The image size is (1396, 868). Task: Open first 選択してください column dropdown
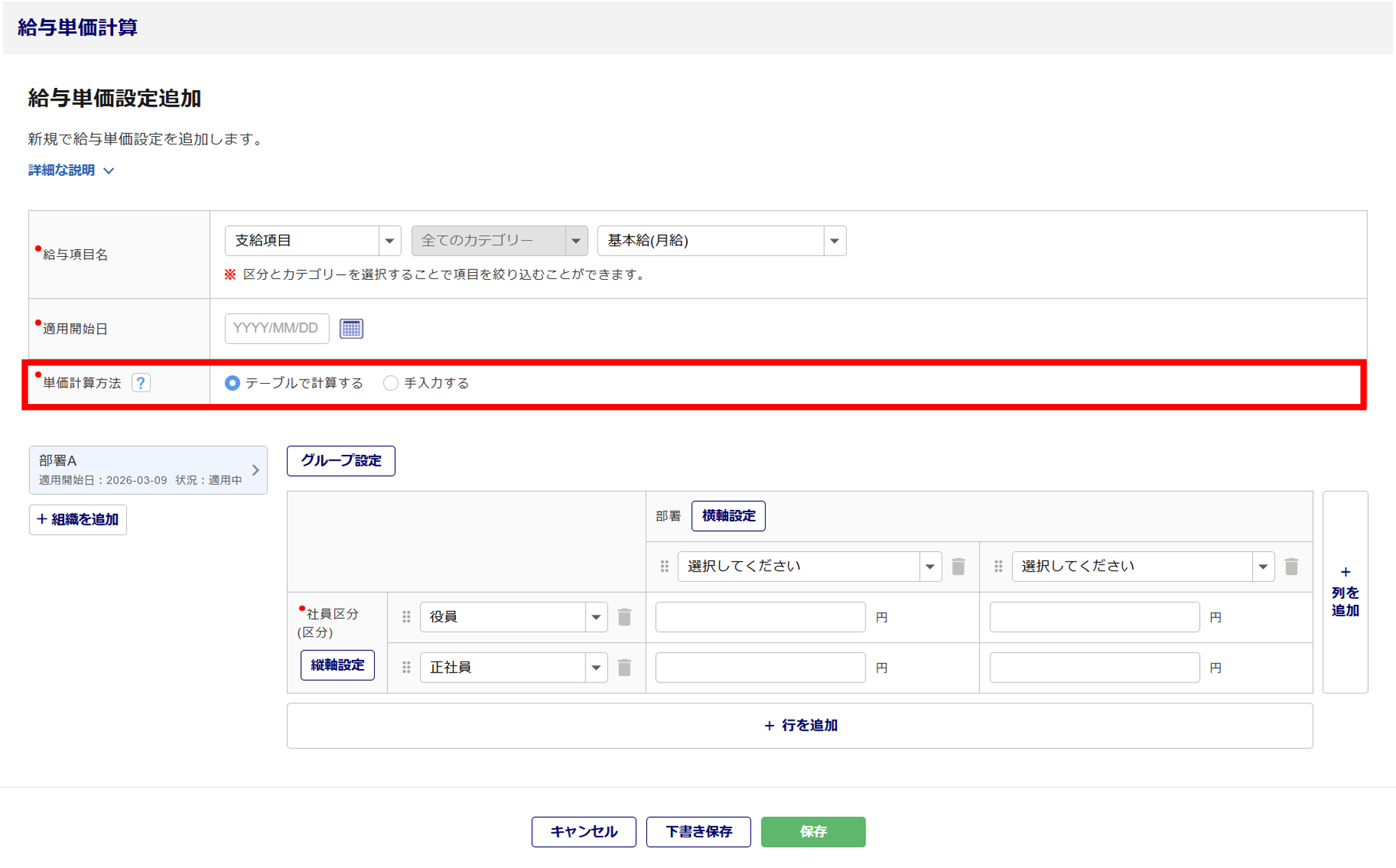[x=809, y=567]
